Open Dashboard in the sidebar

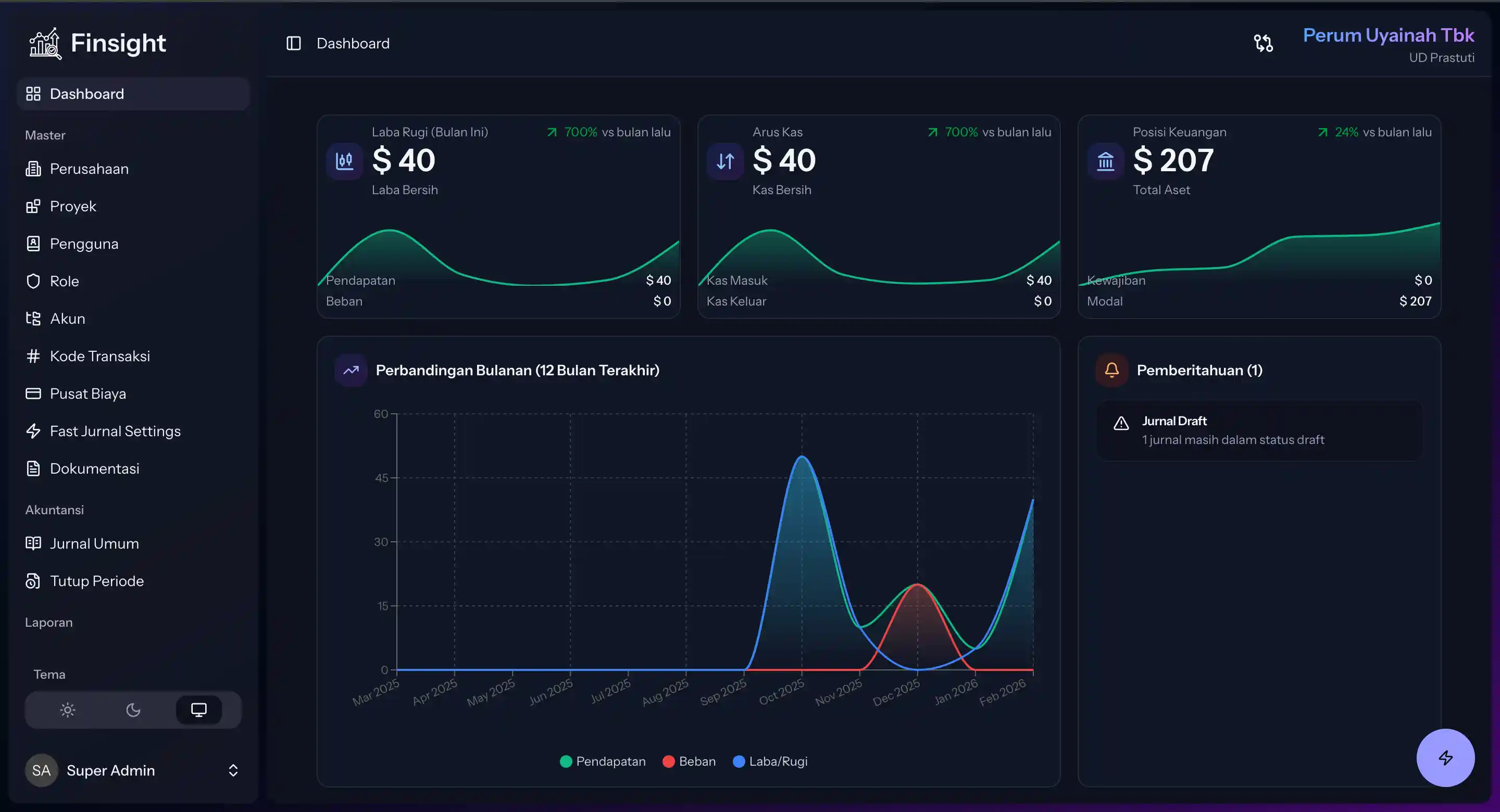pos(133,94)
